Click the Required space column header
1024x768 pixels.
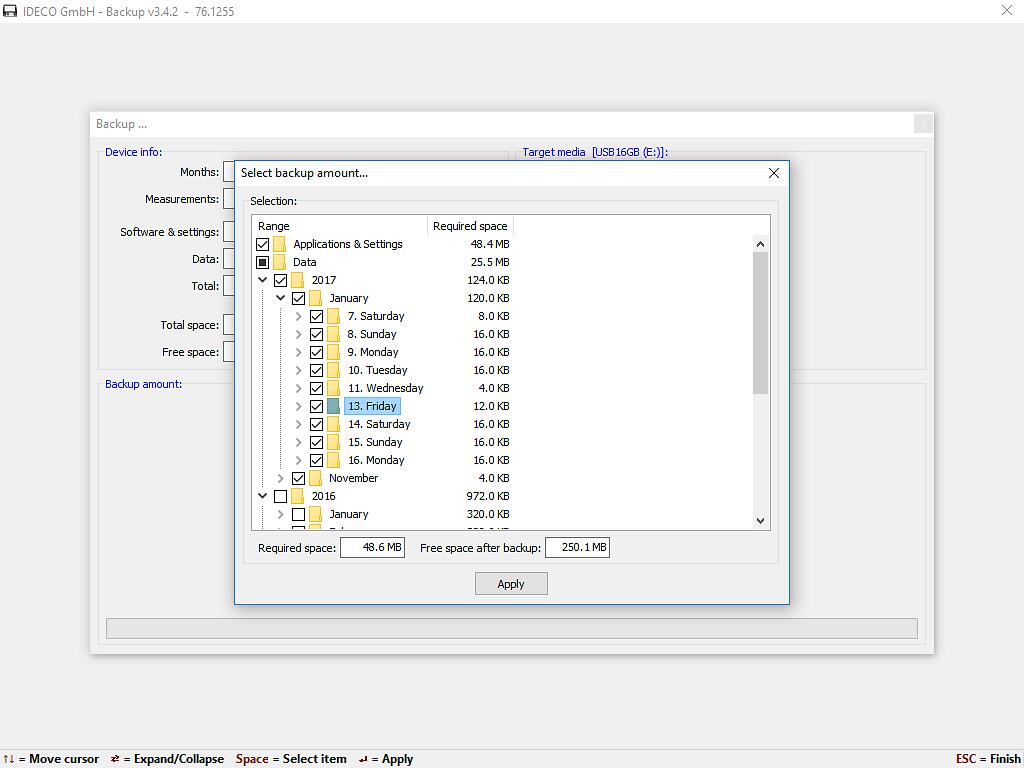[470, 226]
